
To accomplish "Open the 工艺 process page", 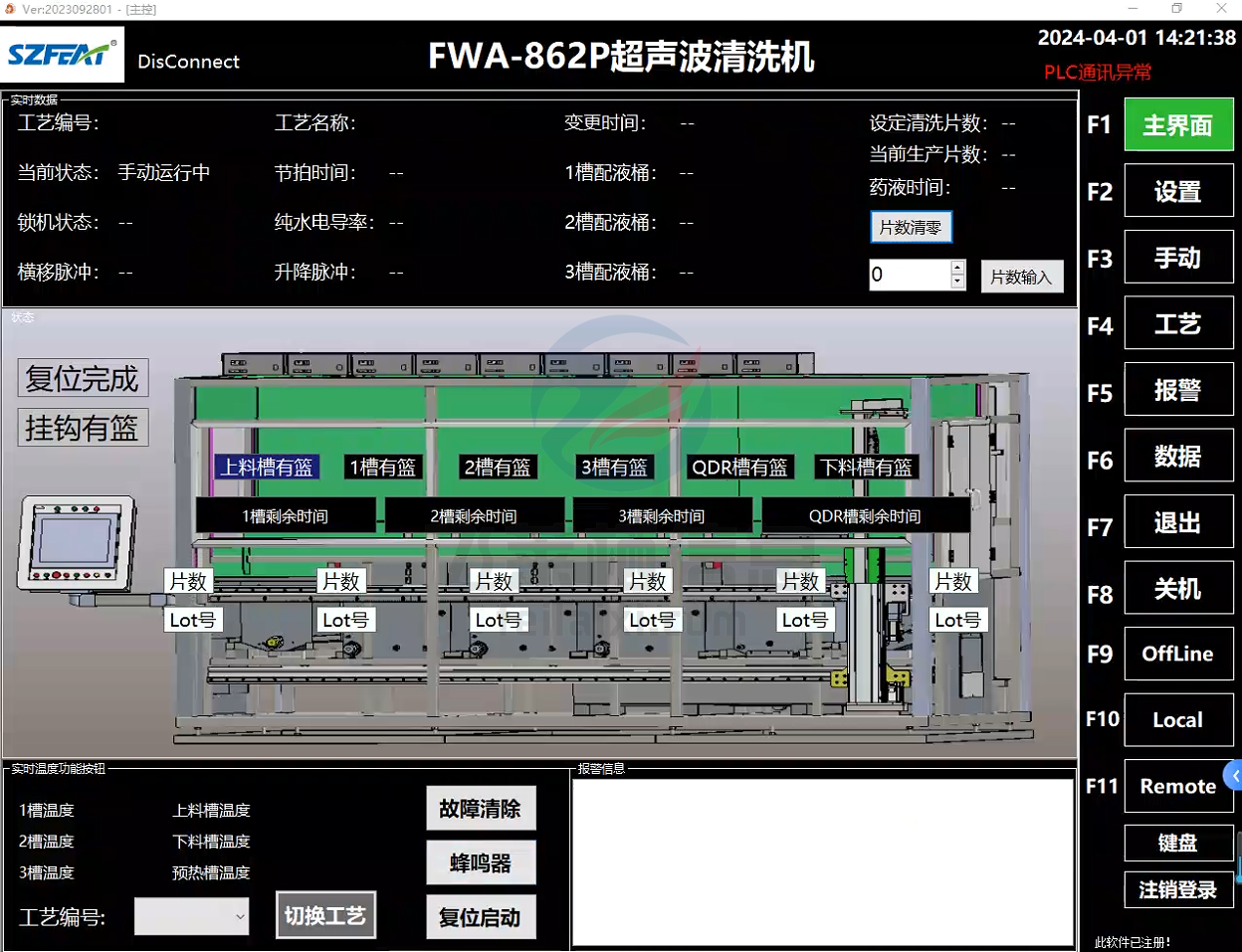I will click(1178, 323).
